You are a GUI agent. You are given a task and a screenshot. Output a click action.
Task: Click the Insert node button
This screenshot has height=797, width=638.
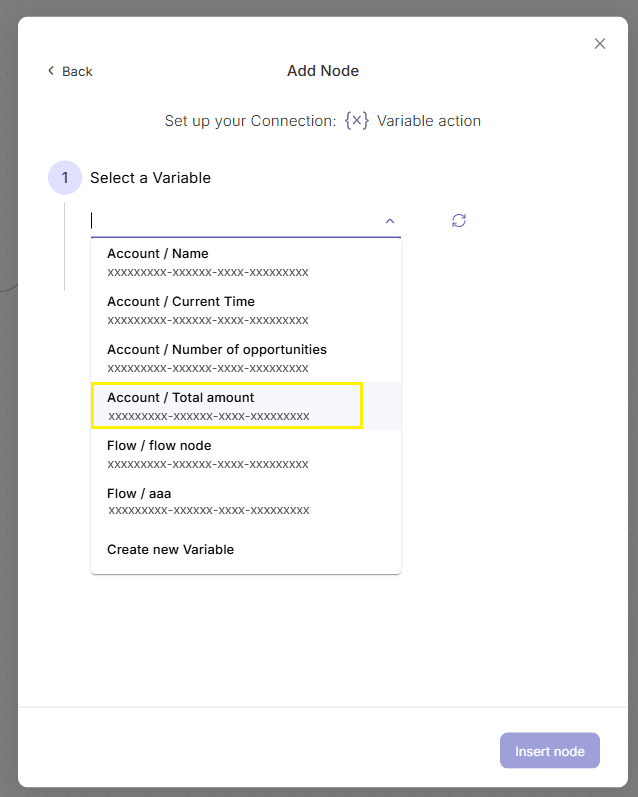coord(550,750)
